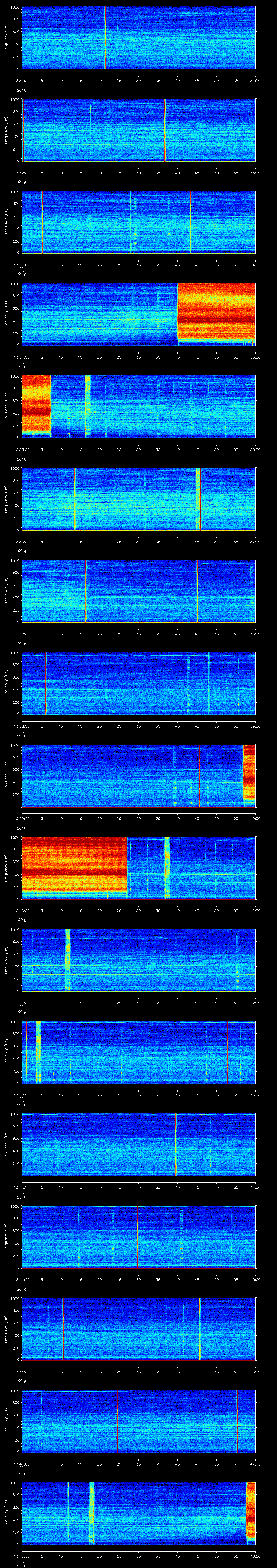Click the red vertical spike in the 13:31 panel
277x1568 pixels.
[105, 38]
